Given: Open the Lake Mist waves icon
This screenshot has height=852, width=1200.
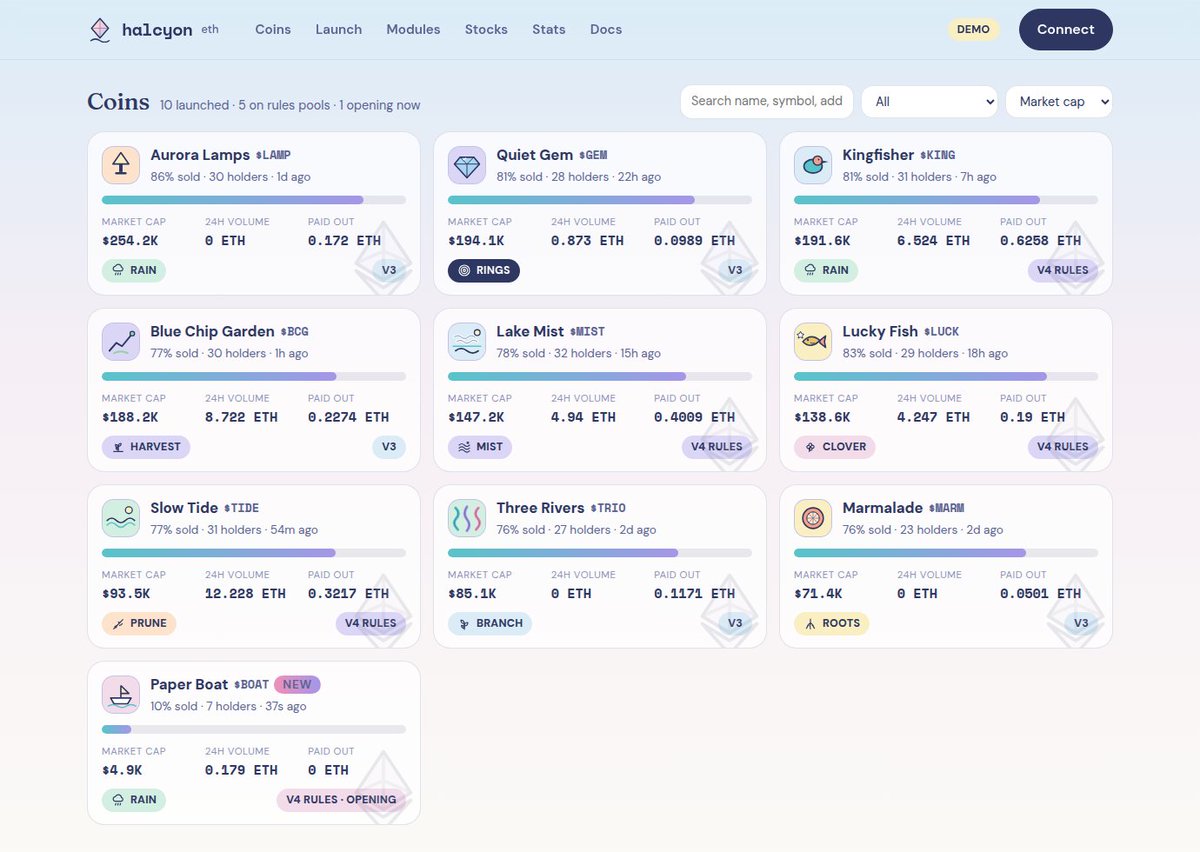Looking at the screenshot, I should click(467, 341).
